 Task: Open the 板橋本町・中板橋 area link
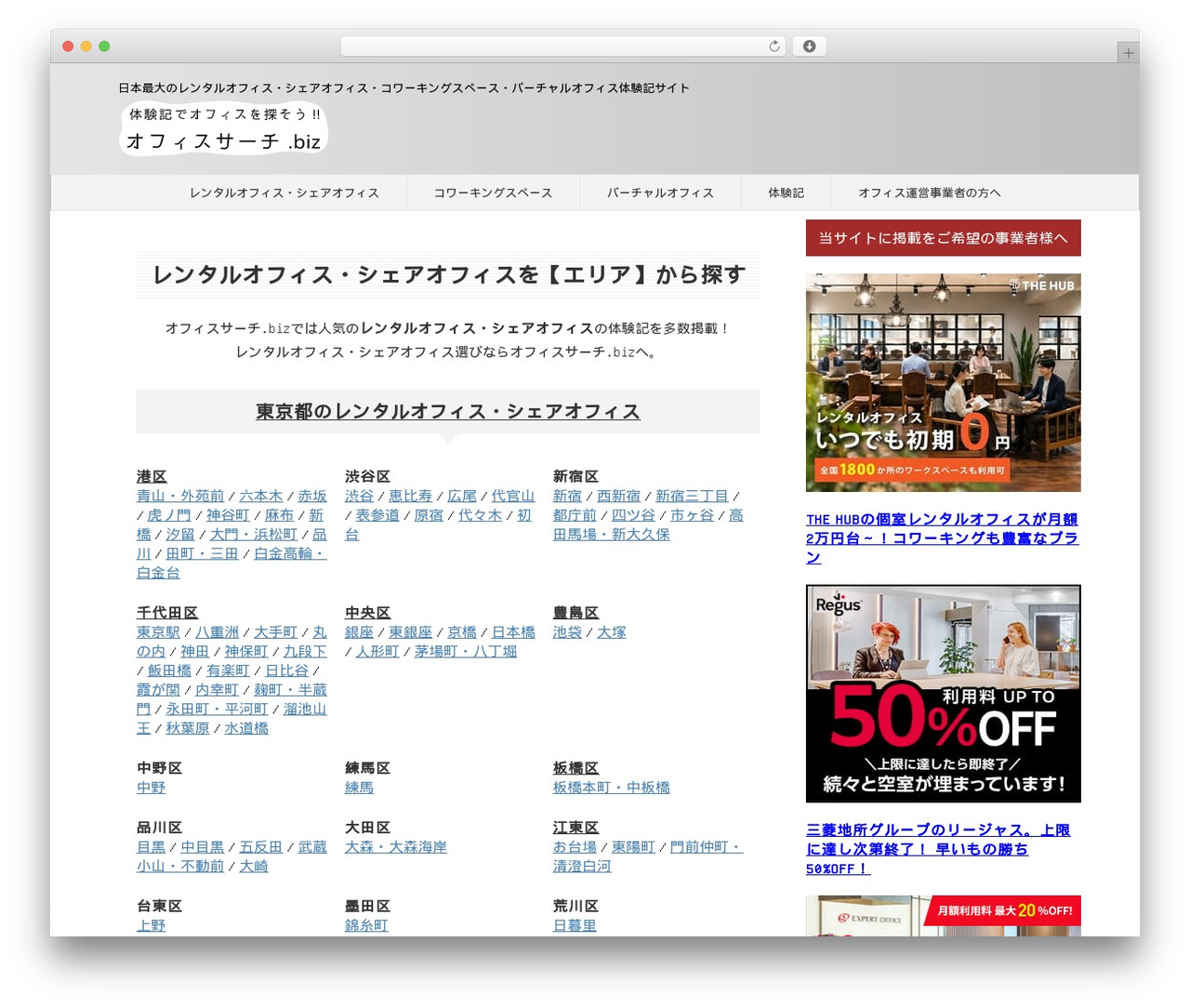[x=611, y=788]
